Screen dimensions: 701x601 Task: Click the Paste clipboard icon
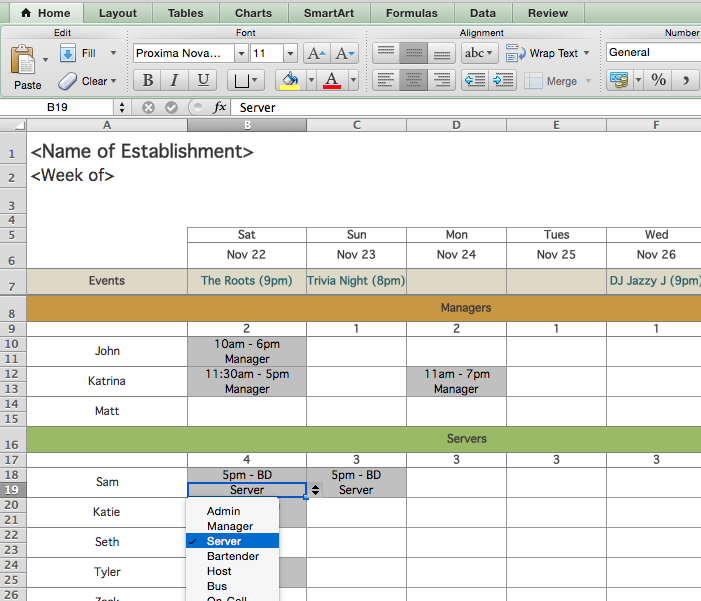(x=22, y=59)
